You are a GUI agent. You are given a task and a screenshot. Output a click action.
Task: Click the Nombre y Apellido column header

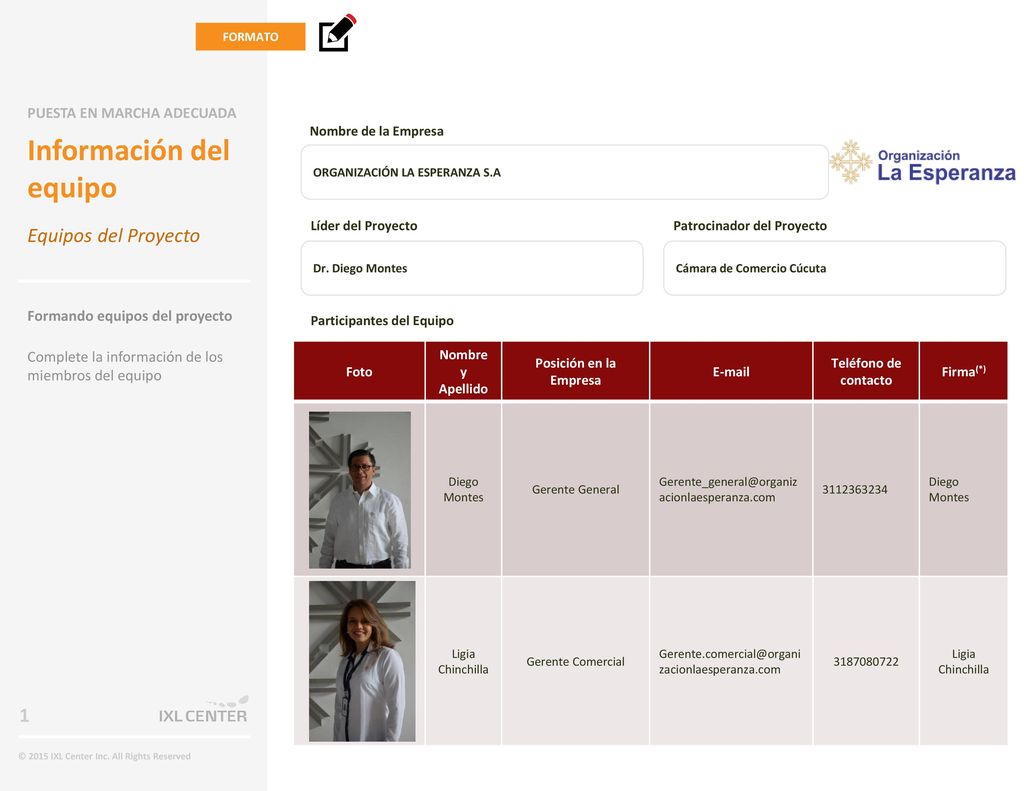tap(463, 371)
